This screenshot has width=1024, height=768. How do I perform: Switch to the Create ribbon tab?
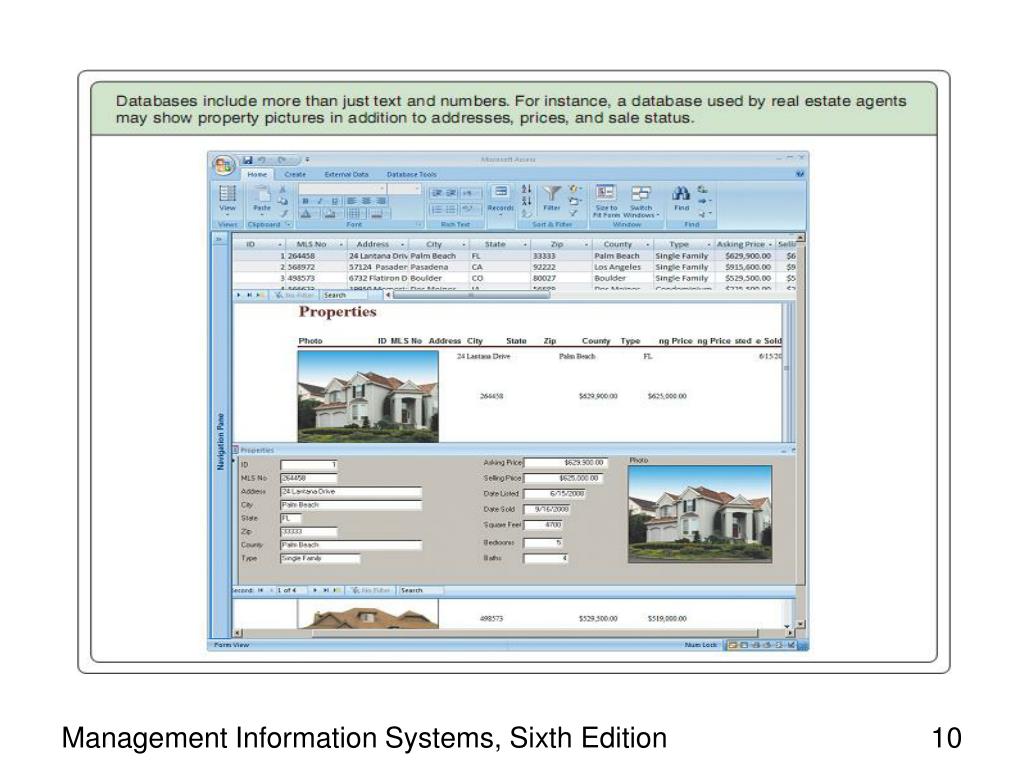[x=295, y=174]
